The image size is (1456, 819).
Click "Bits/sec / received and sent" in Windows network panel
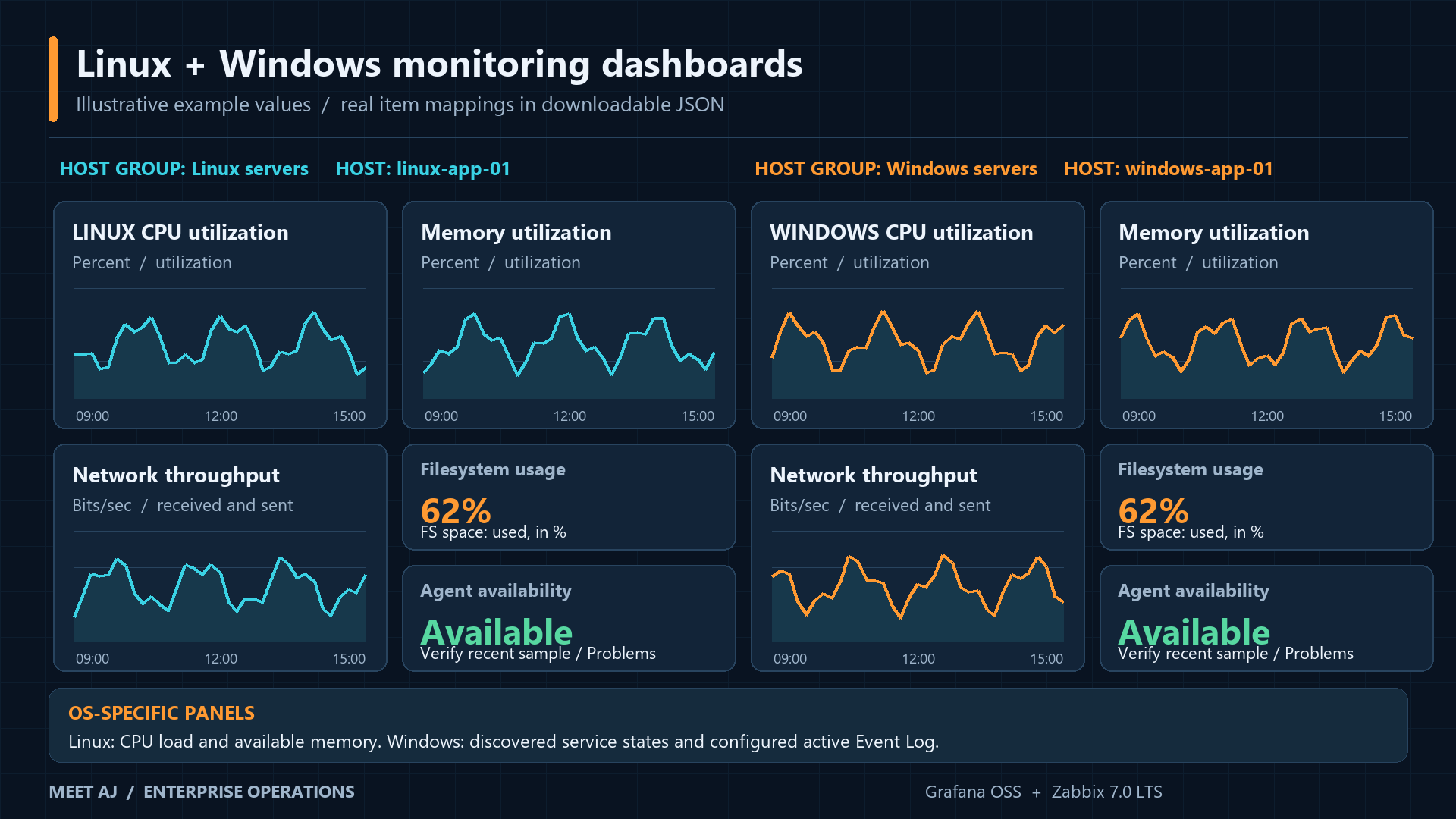(880, 505)
